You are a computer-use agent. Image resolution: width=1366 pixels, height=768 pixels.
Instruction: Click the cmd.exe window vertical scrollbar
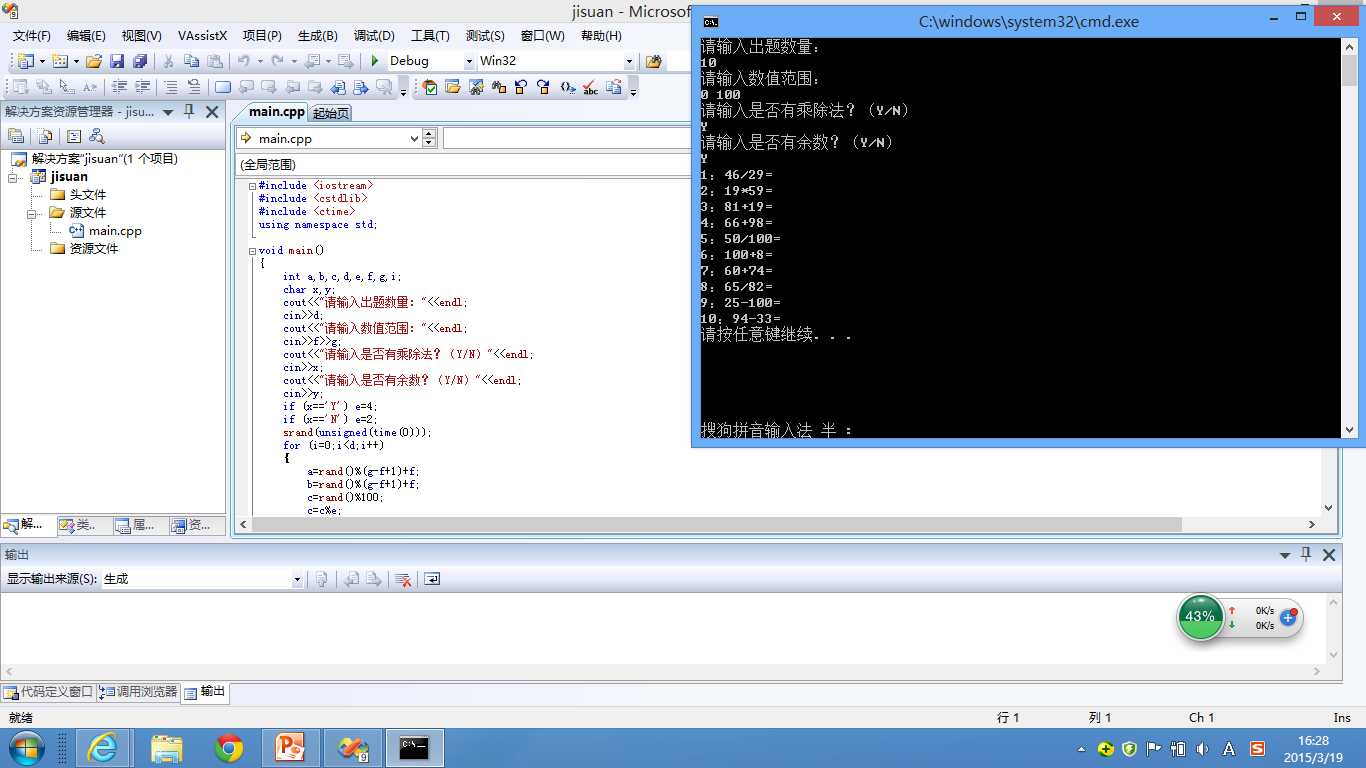(x=1350, y=238)
